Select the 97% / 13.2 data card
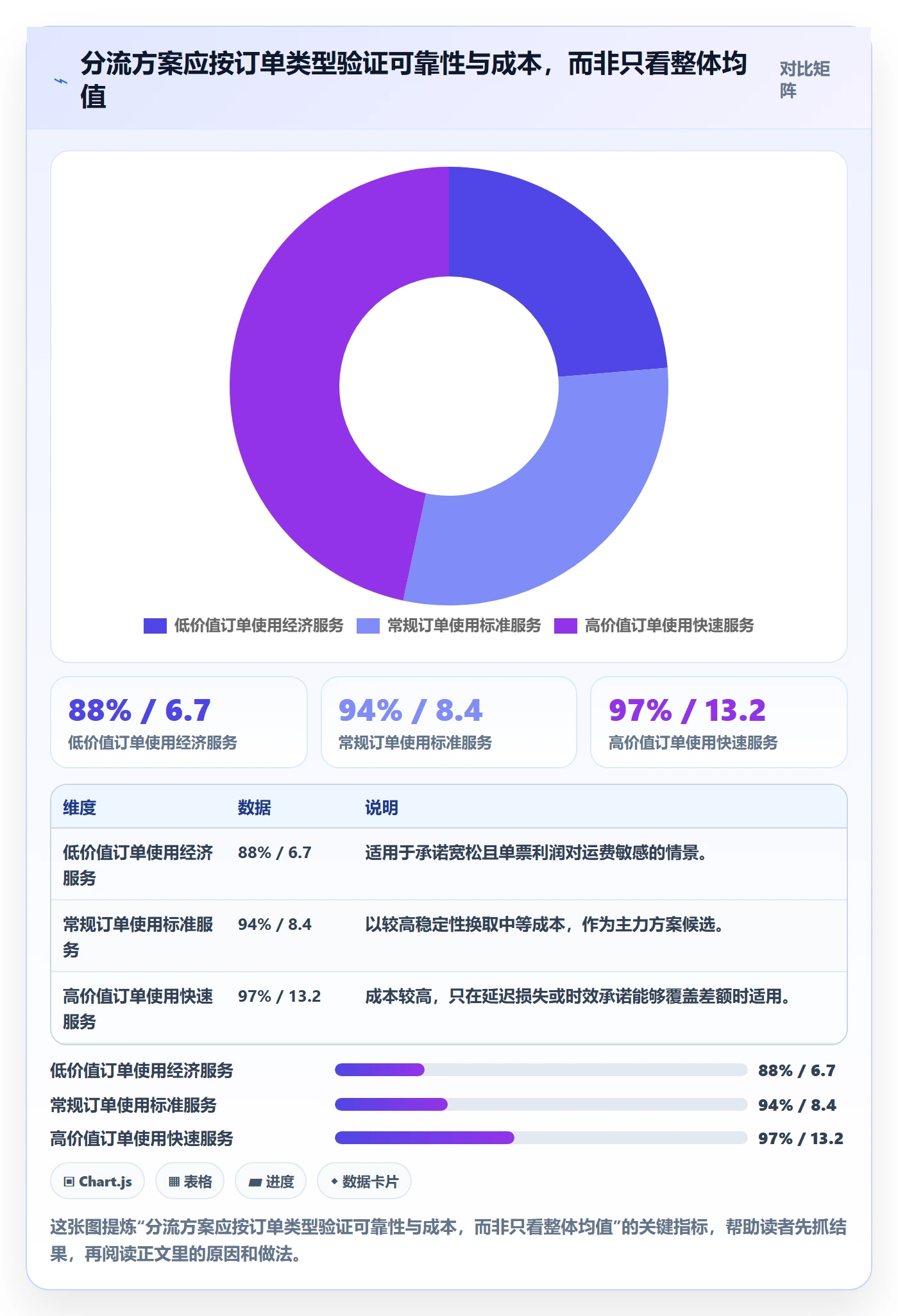 (719, 722)
